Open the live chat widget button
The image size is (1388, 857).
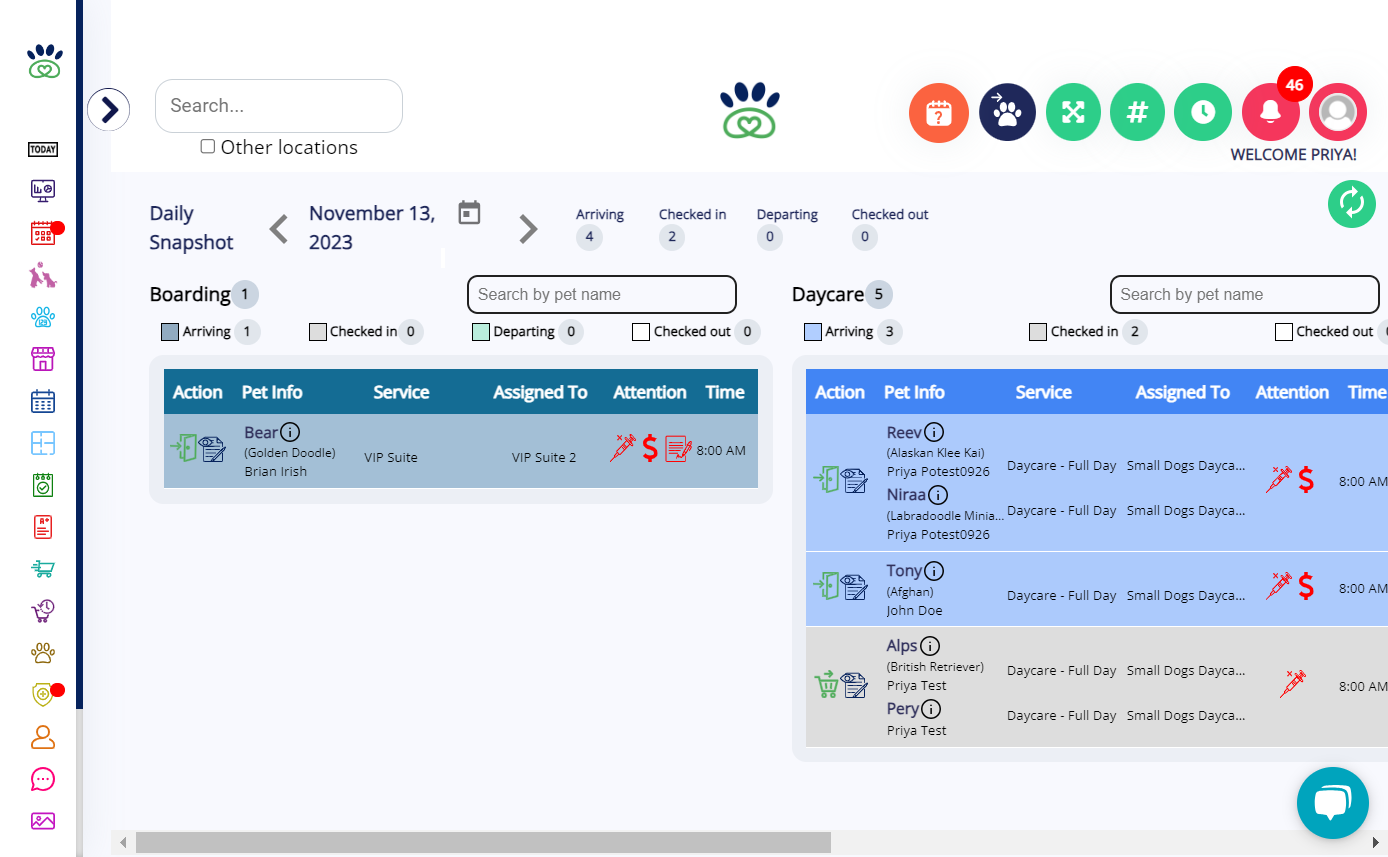1333,803
